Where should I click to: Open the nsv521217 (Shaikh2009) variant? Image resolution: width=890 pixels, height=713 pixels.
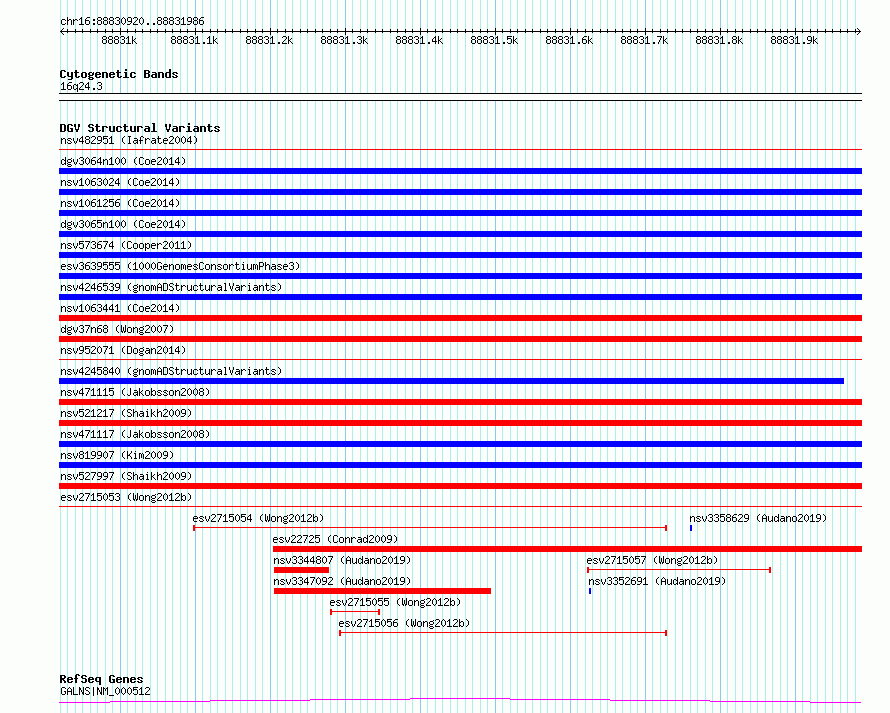[x=126, y=413]
